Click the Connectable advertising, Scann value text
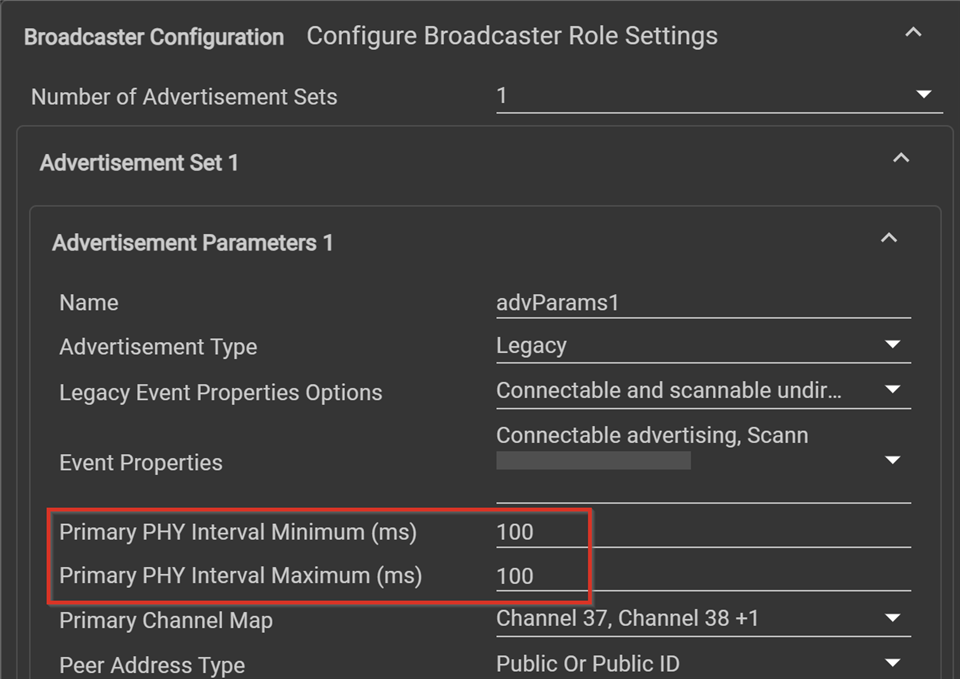960x679 pixels. click(x=652, y=435)
